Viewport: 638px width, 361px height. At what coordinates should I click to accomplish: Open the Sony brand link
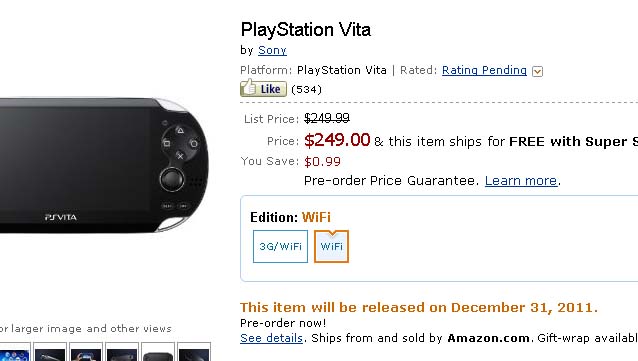click(272, 50)
